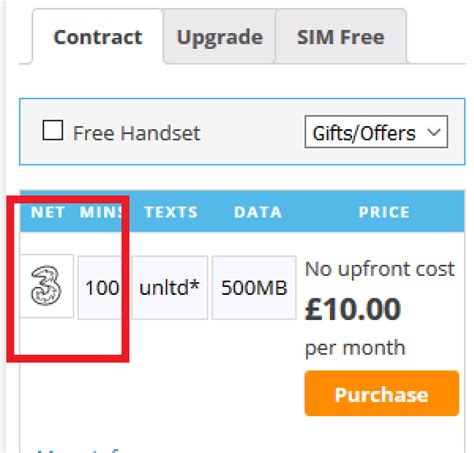Image resolution: width=474 pixels, height=453 pixels.
Task: Click the Three network logo
Action: coord(46,286)
